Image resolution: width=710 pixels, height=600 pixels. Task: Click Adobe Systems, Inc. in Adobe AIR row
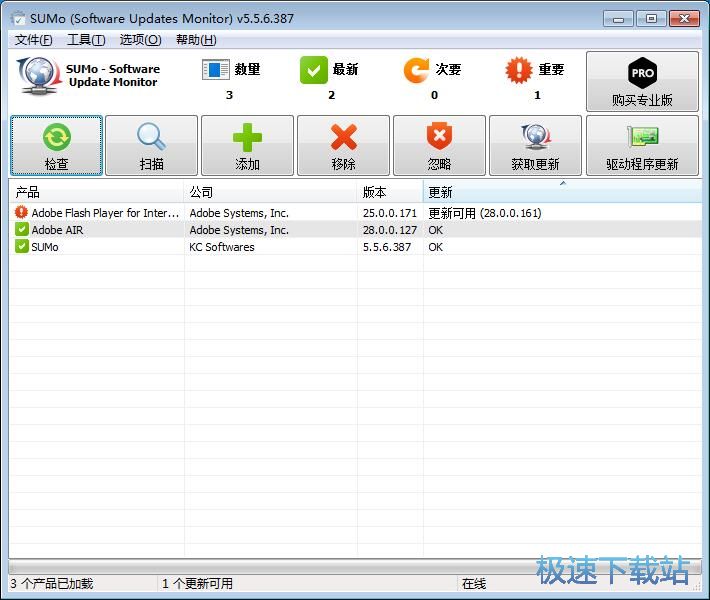tap(239, 230)
